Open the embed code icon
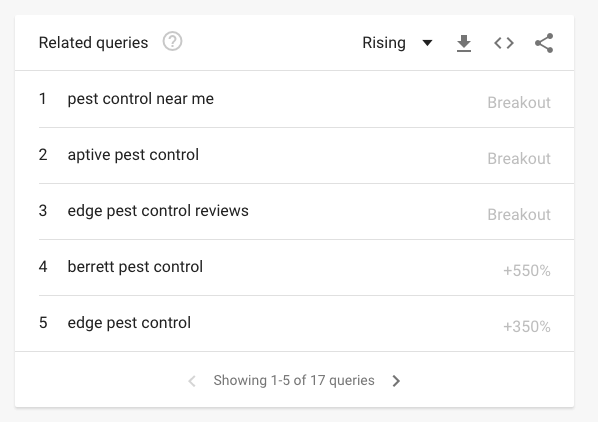The image size is (598, 422). 504,43
